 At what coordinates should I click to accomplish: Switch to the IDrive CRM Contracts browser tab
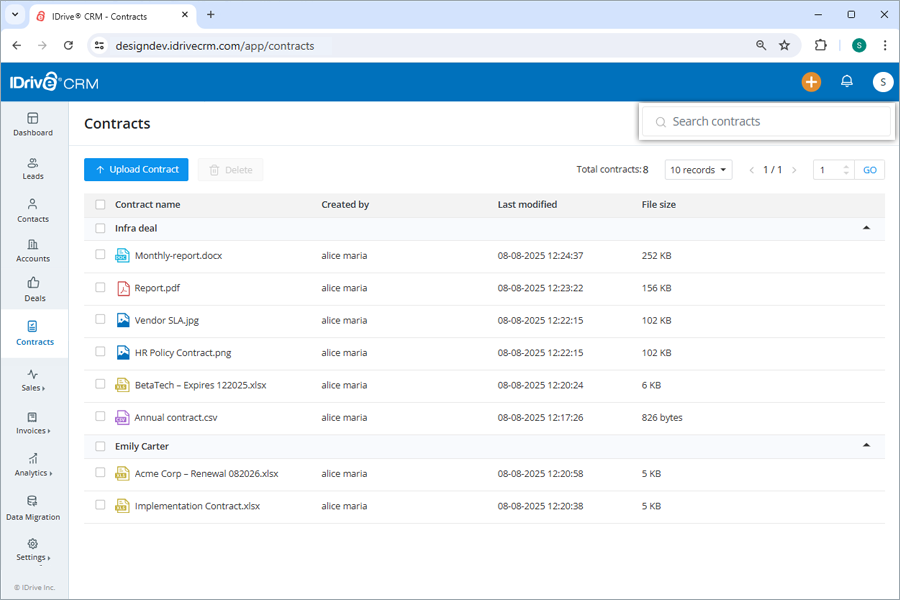(100, 15)
